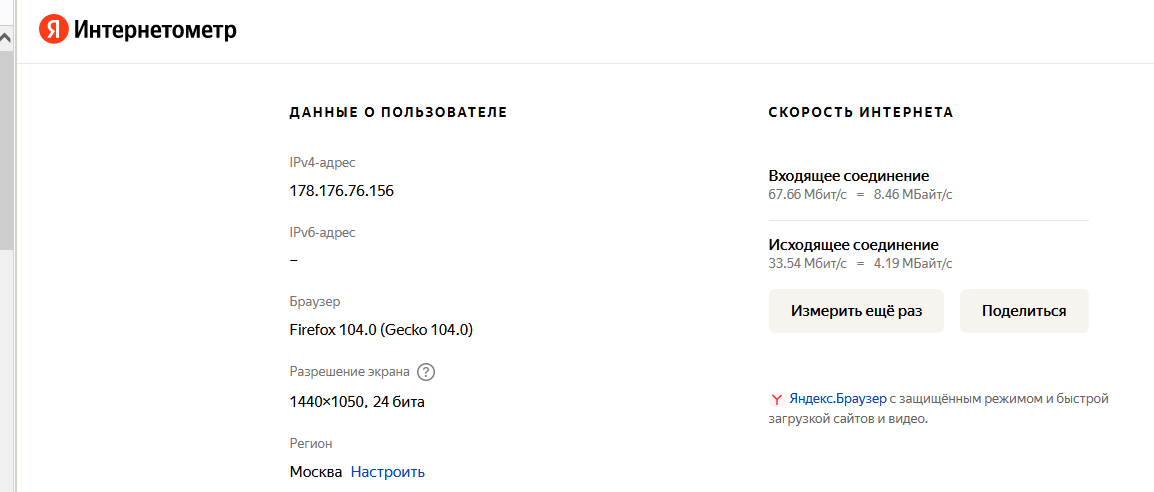Click the 33.54 Мбит/с upload speed value
Screen dimensions: 1154x492
[x=807, y=264]
